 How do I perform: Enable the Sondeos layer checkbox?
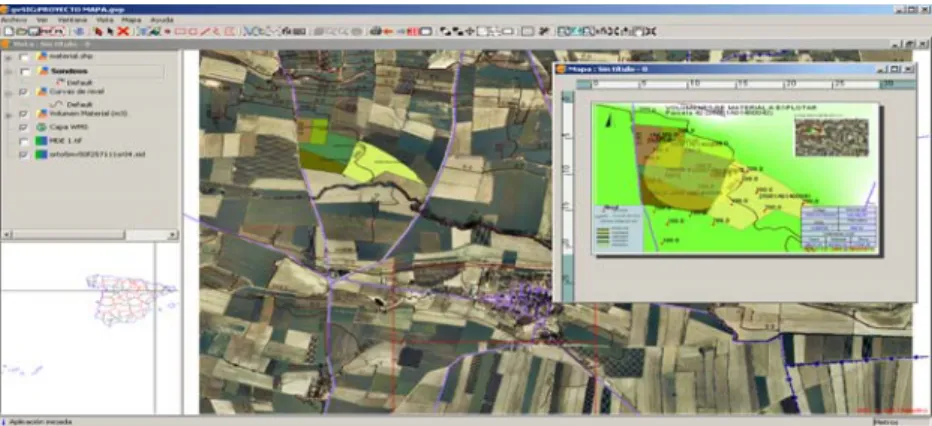[24, 71]
